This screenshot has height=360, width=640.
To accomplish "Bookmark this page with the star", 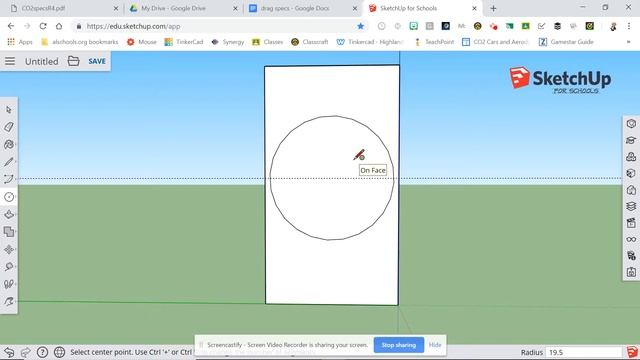I will tap(360, 26).
